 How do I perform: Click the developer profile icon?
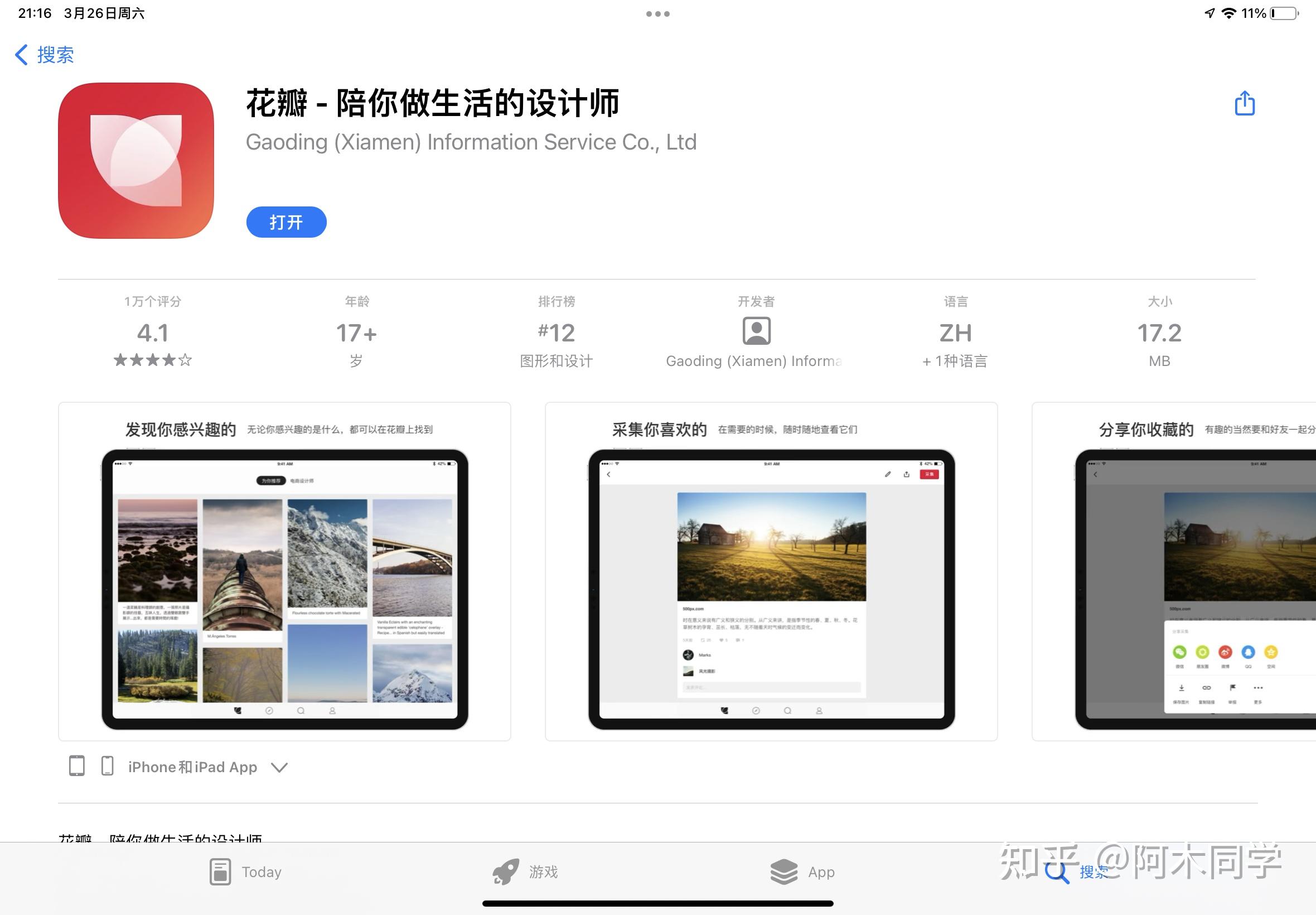pyautogui.click(x=756, y=331)
